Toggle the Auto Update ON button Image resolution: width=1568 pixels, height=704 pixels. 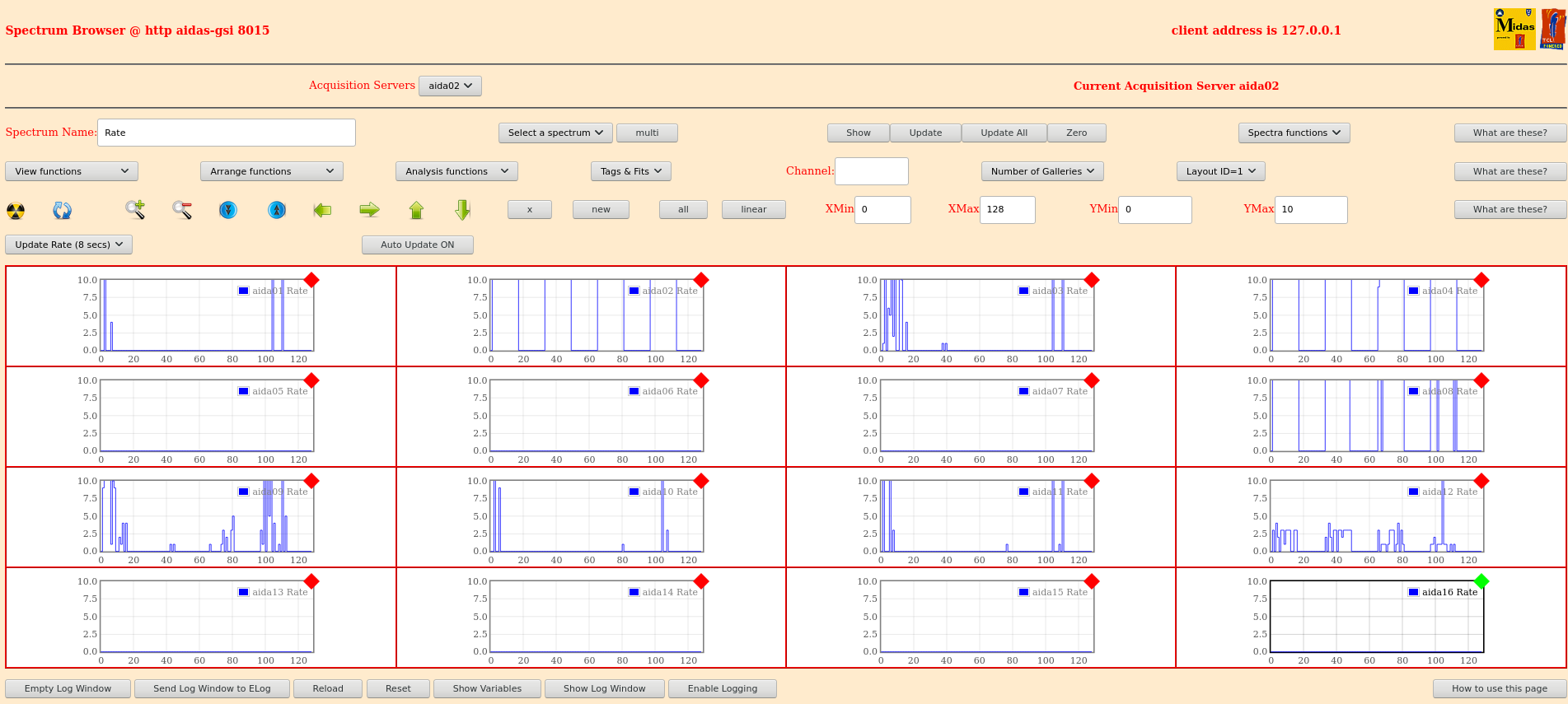click(x=418, y=245)
